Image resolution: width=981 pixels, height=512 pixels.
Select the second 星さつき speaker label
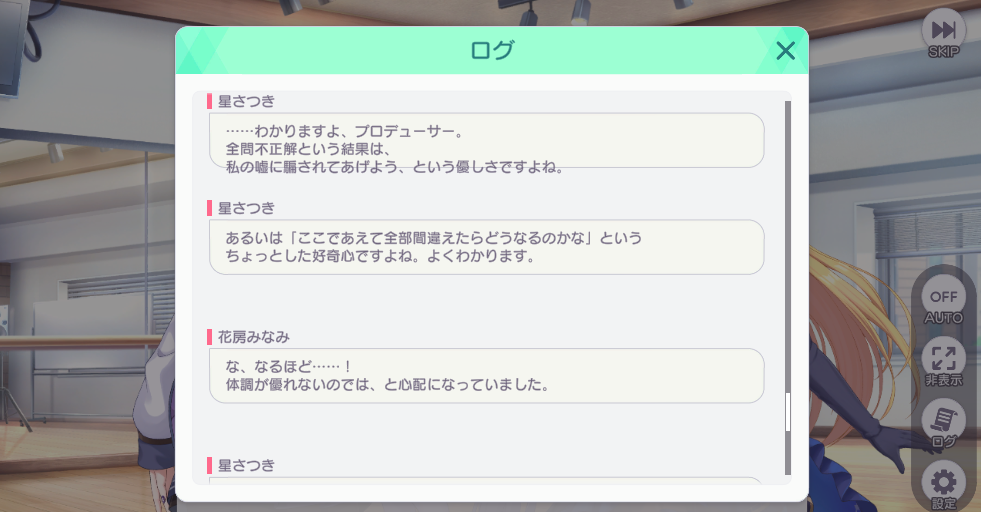[x=246, y=208]
